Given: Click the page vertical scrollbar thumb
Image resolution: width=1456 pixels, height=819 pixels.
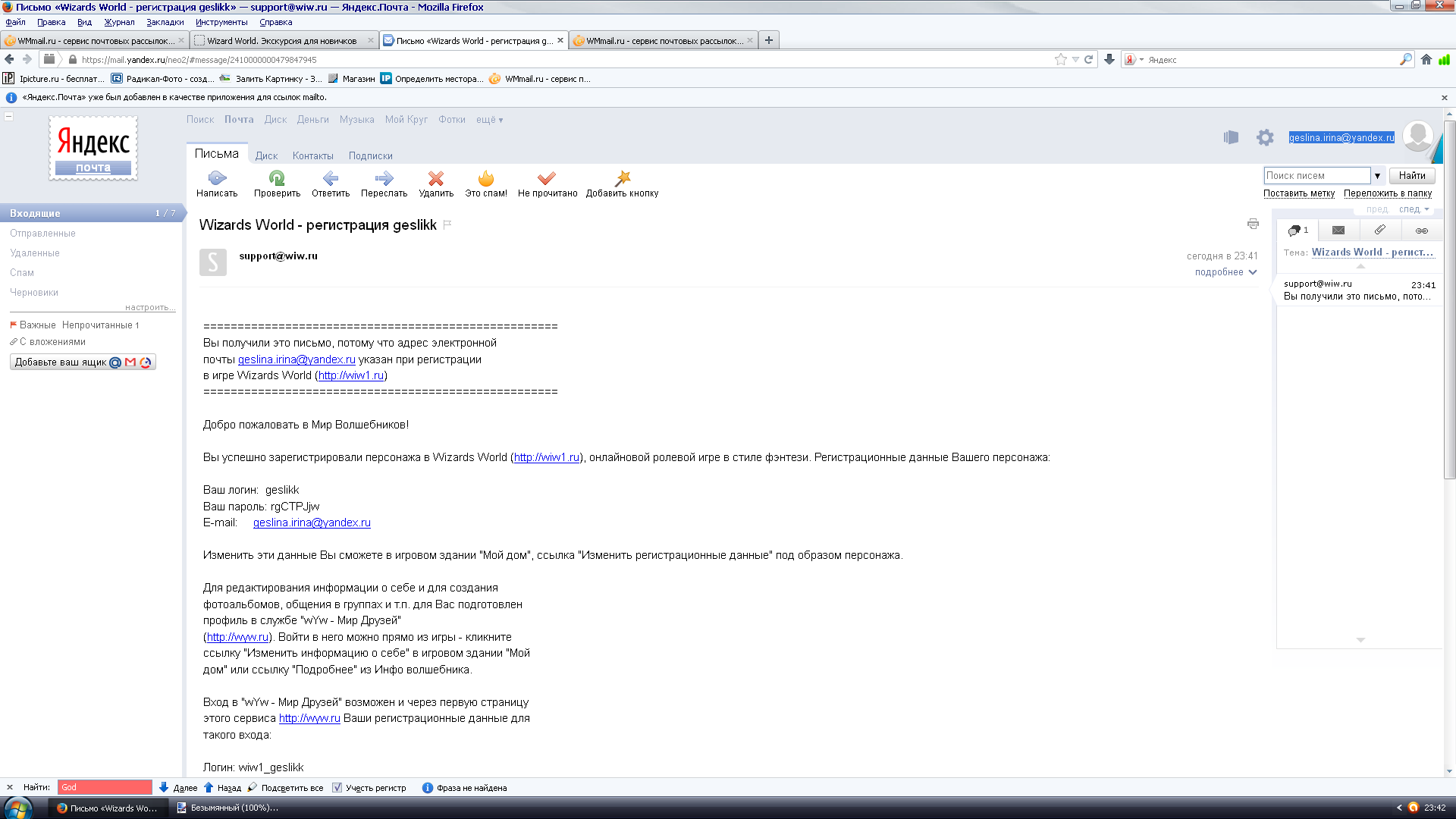Looking at the screenshot, I should pyautogui.click(x=1449, y=300).
